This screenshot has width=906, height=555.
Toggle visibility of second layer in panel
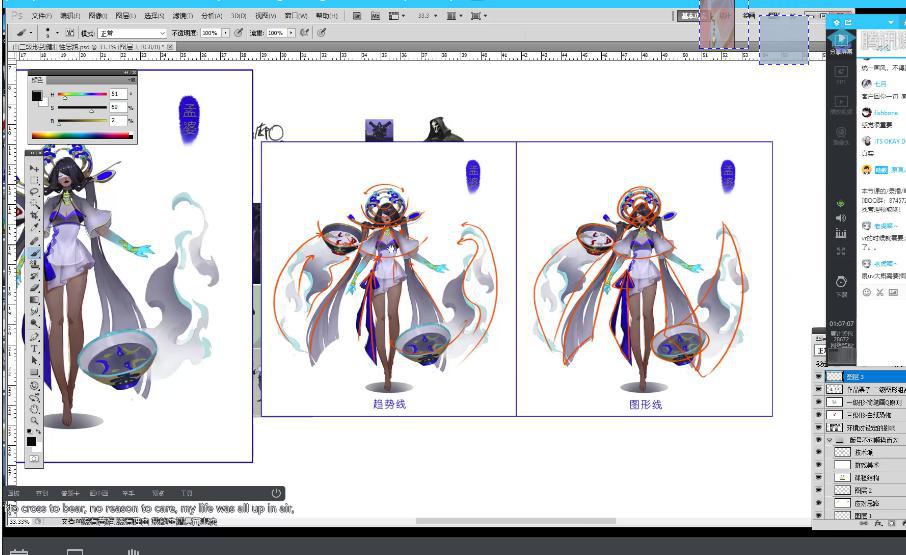(818, 389)
